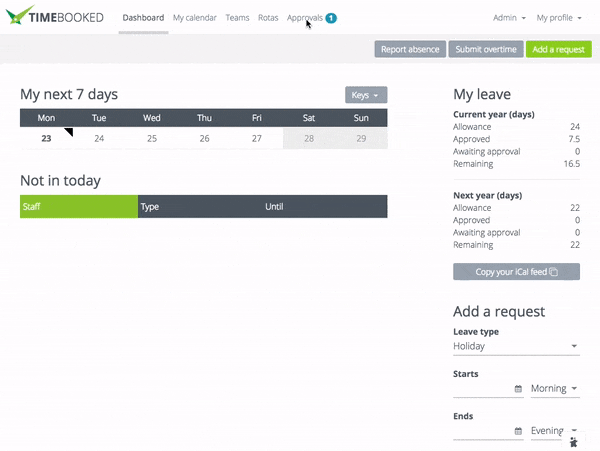
Task: Open the Admin menu
Action: point(509,18)
